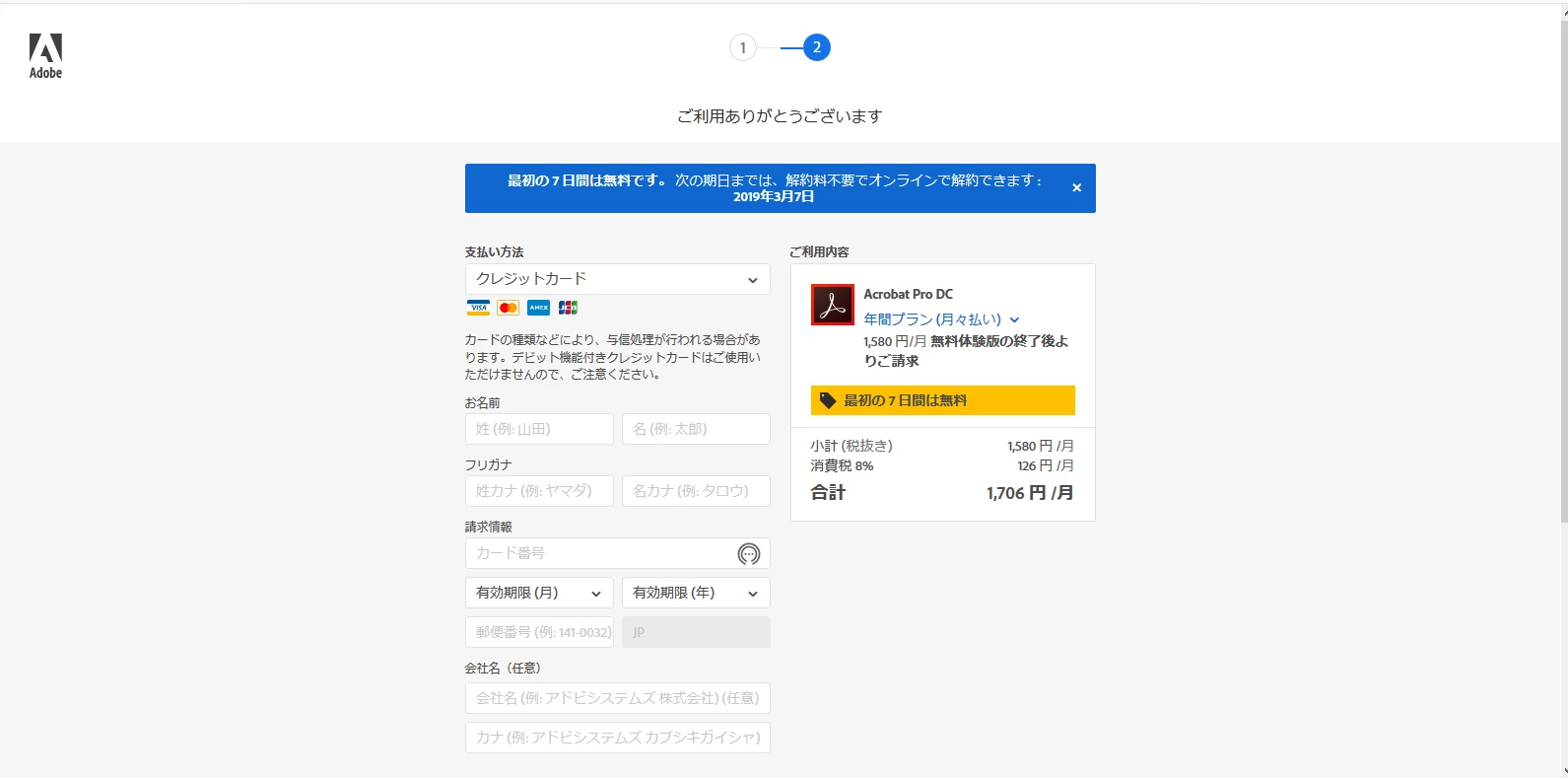Click the Adobe logo

pyautogui.click(x=45, y=56)
